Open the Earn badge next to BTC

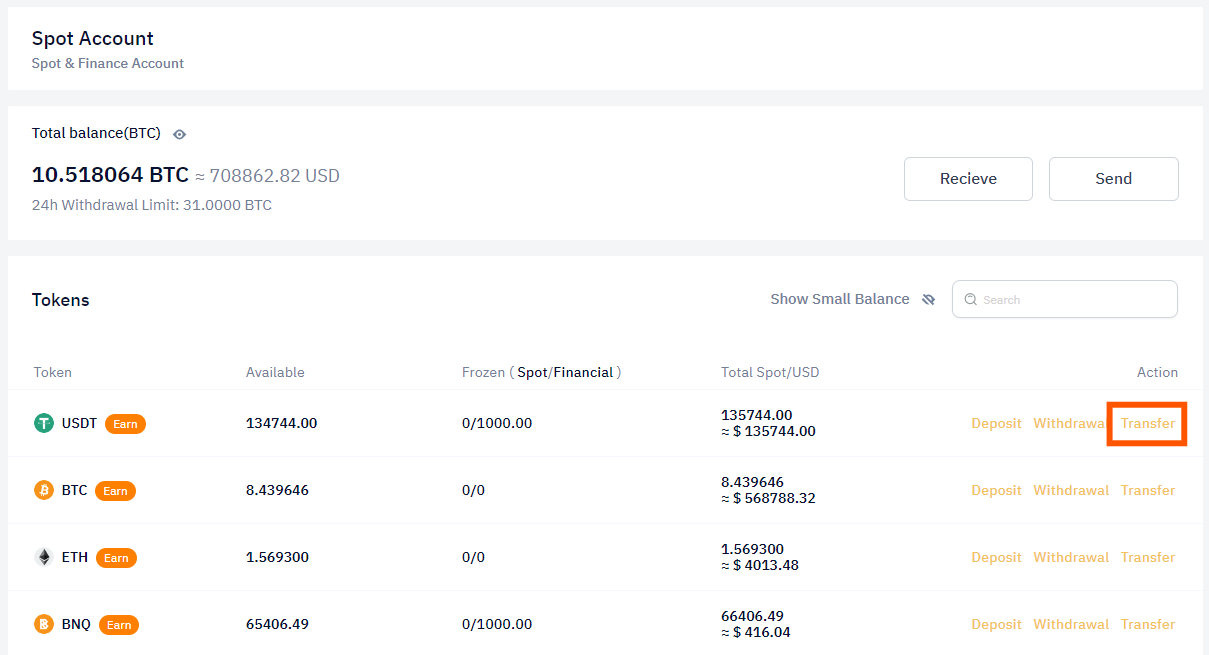tap(115, 491)
